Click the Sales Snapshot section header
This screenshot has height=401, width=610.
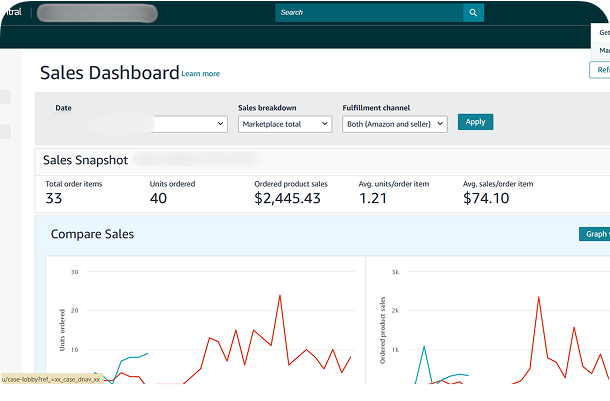[84, 159]
